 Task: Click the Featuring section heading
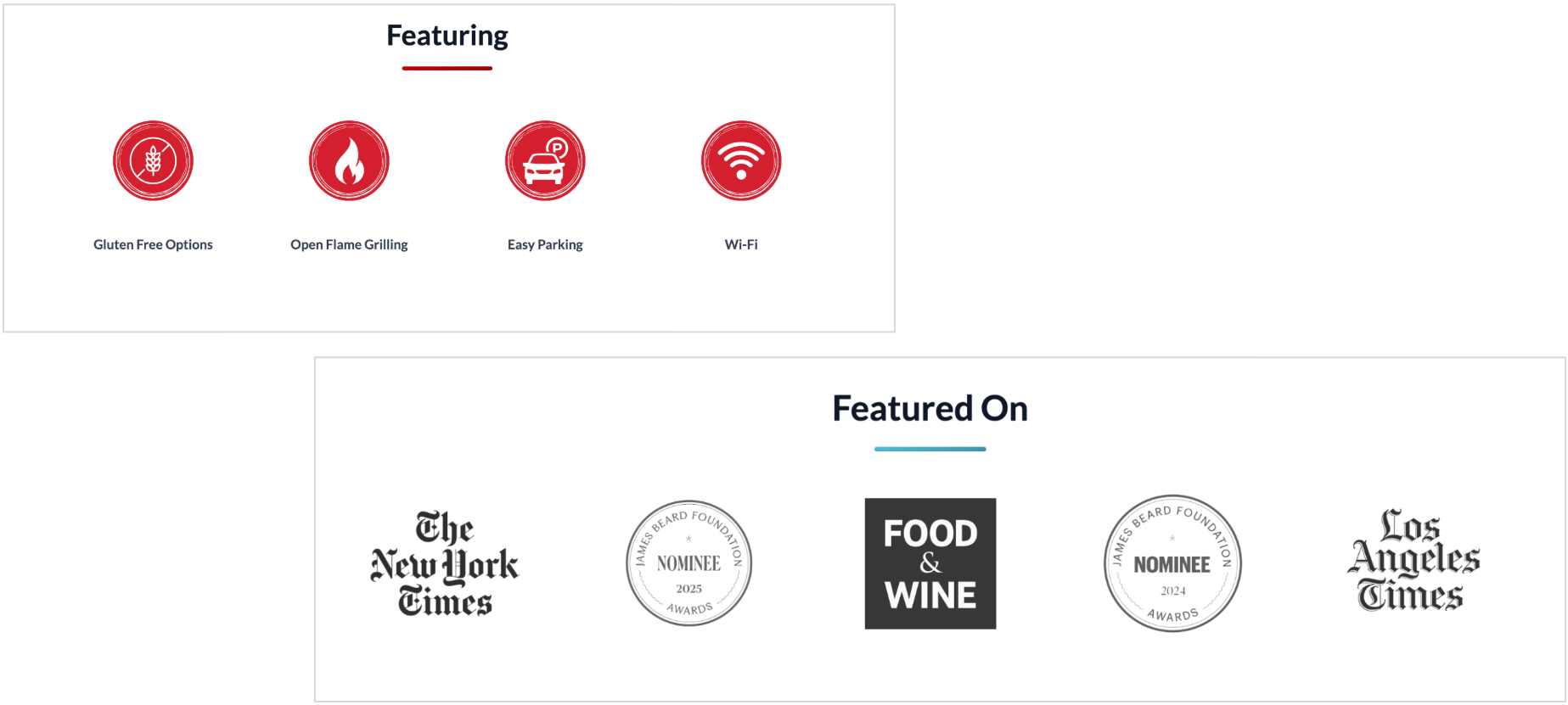coord(447,36)
